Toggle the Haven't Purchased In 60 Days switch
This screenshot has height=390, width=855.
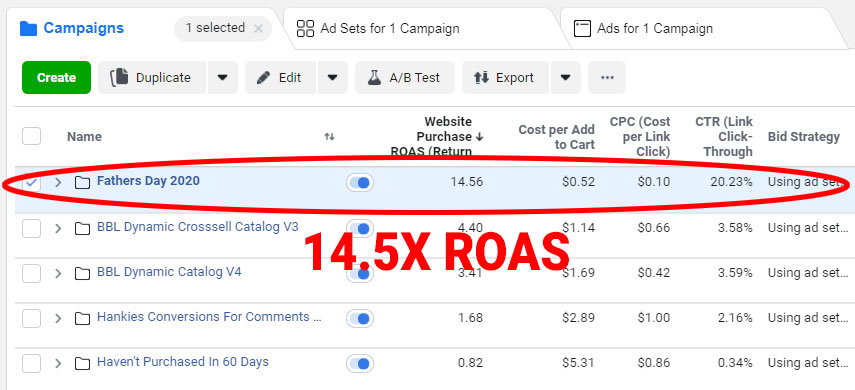[360, 363]
